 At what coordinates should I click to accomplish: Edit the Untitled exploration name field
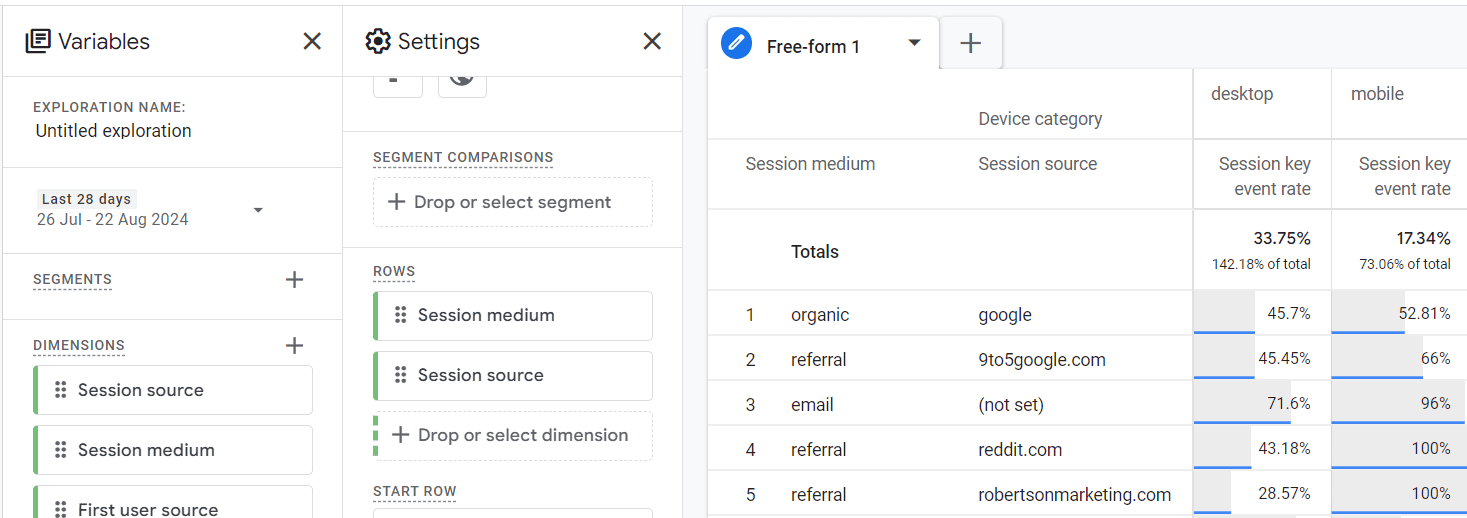114,131
